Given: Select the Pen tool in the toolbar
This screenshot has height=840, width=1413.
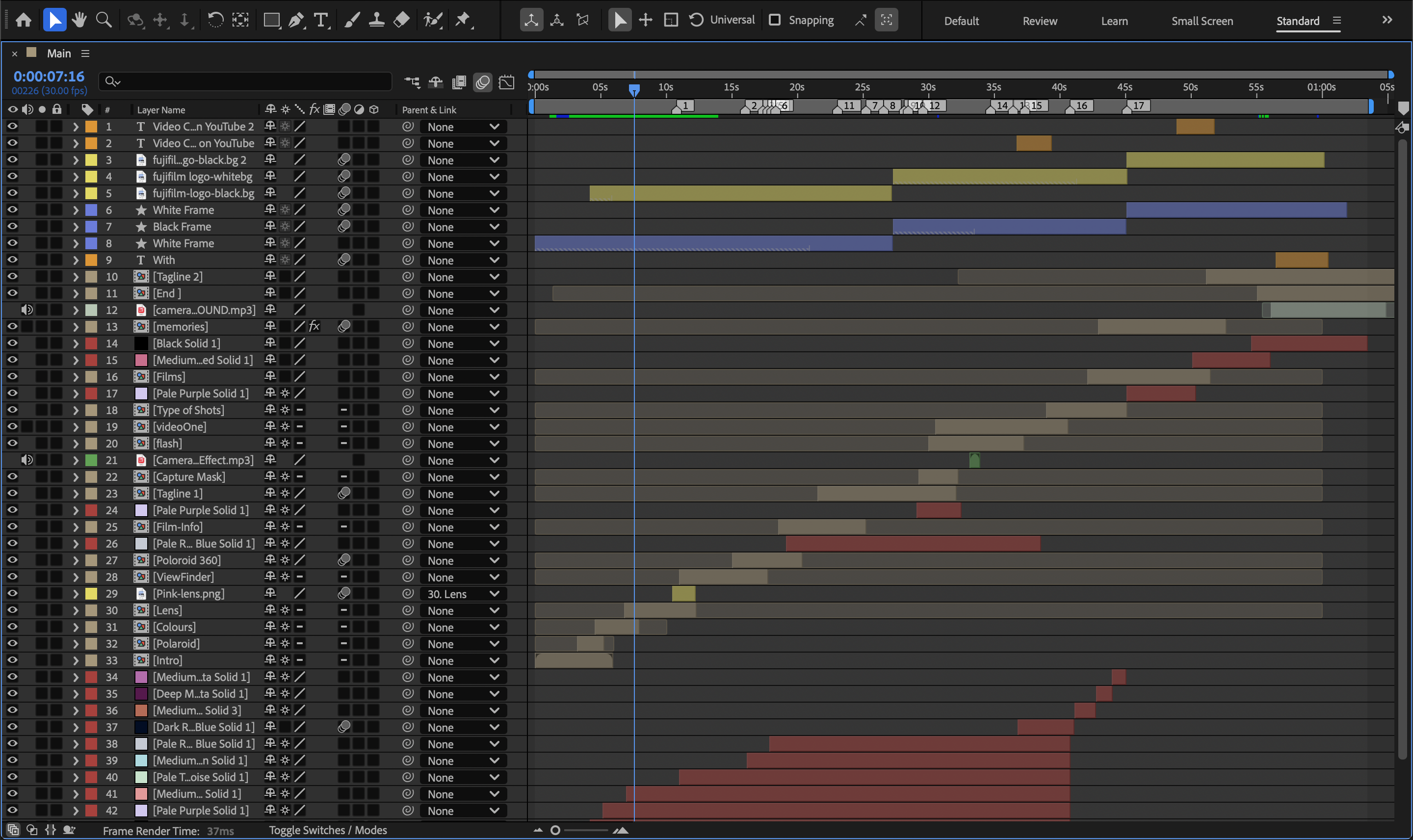Looking at the screenshot, I should pos(296,20).
